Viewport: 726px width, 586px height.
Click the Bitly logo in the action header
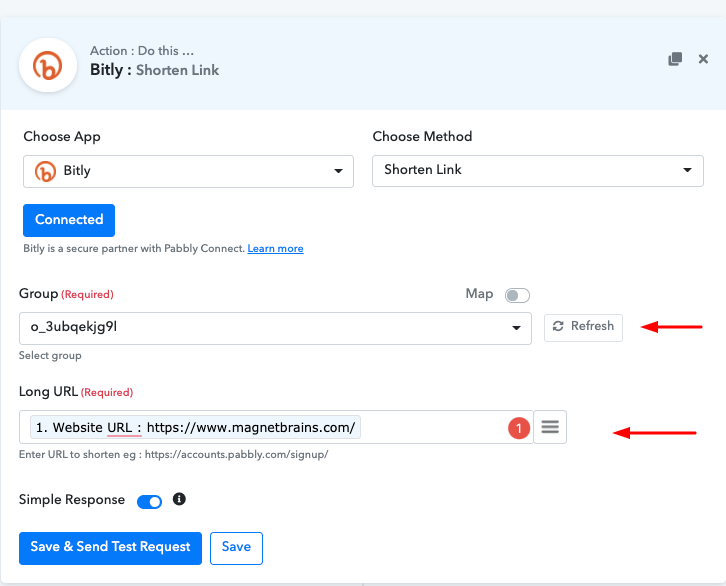(47, 65)
